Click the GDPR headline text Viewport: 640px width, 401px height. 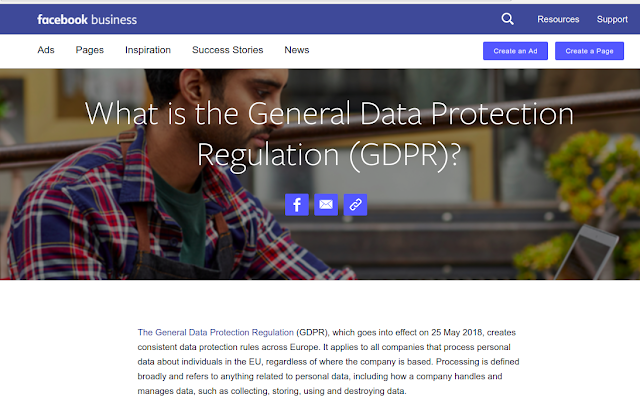tap(329, 135)
